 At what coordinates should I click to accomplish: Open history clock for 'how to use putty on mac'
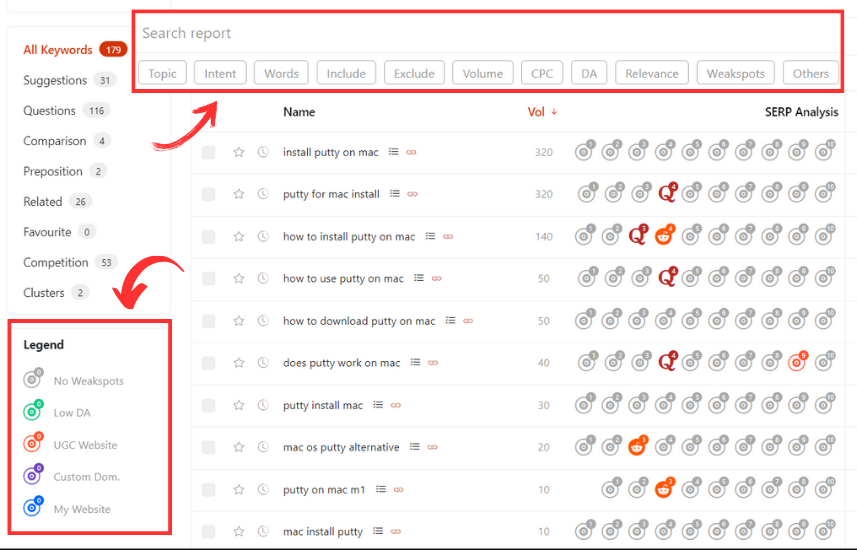click(x=263, y=278)
